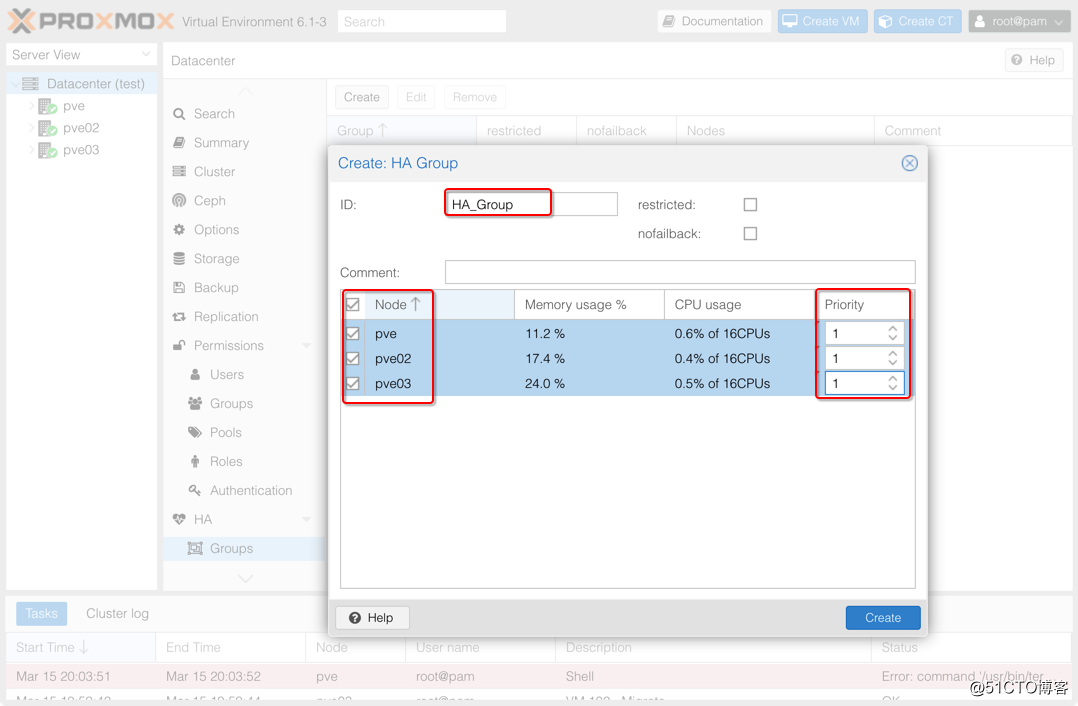Uncheck the pve03 node checkbox
The width and height of the screenshot is (1078, 706).
[353, 384]
